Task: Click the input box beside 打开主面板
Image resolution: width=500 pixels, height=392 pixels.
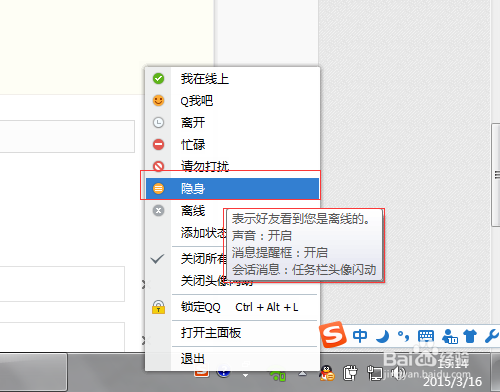Action: [62, 337]
